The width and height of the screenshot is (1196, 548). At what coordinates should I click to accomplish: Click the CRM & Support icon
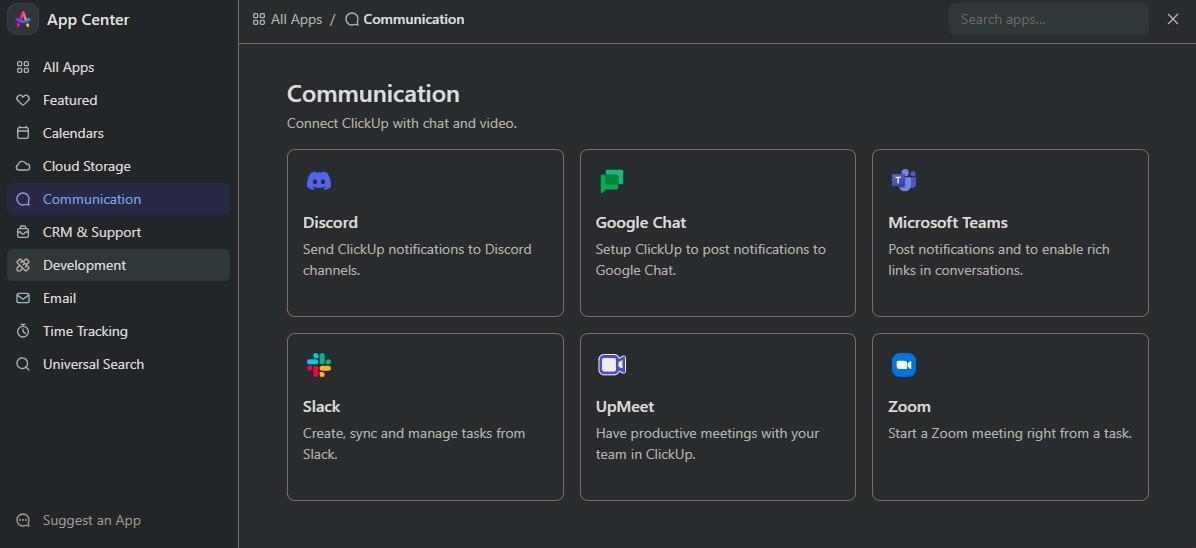tap(23, 232)
